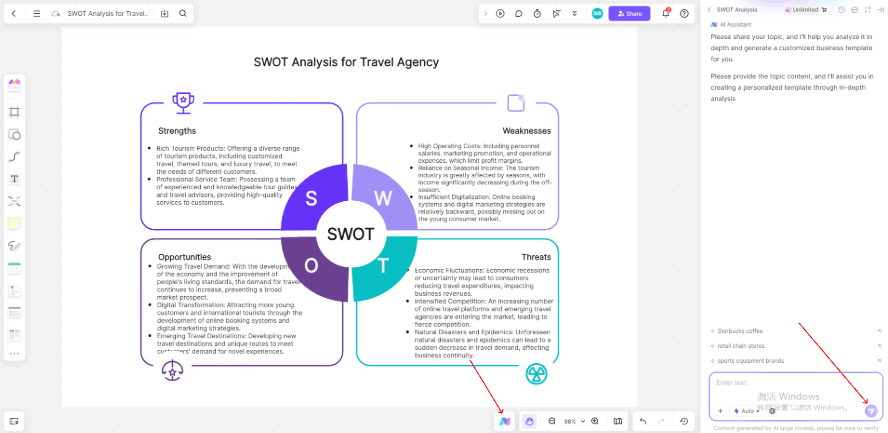Viewport: 888px width, 433px height.
Task: Toggle web search globe icon
Action: [x=772, y=411]
